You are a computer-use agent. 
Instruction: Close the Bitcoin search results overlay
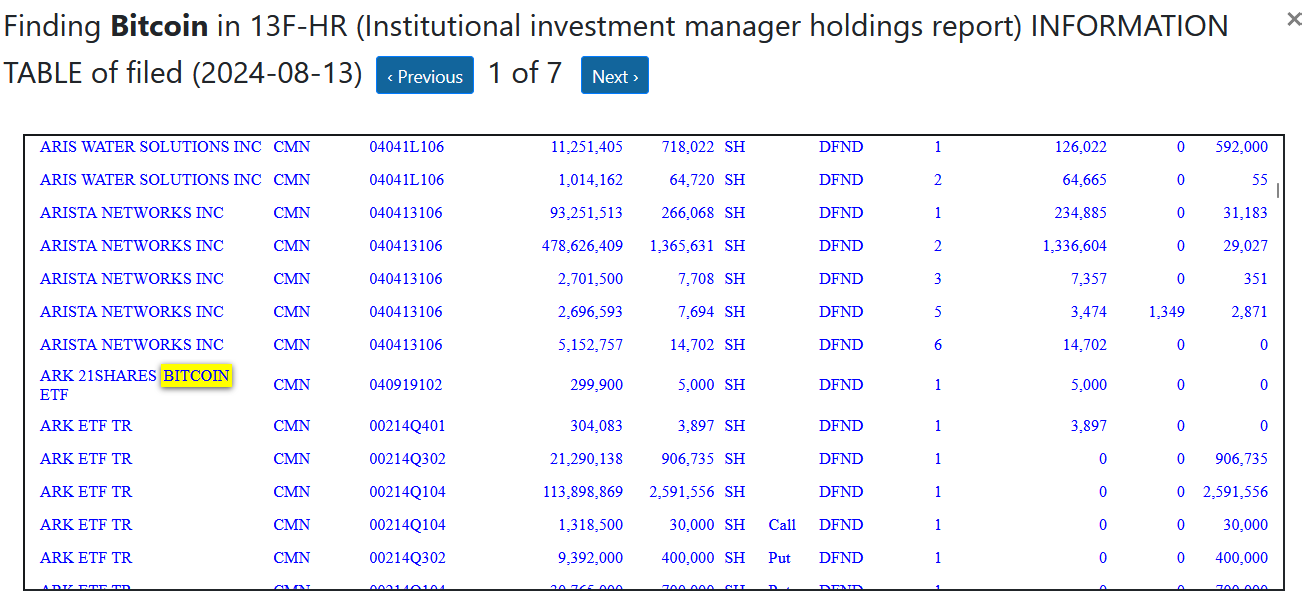pos(1293,18)
